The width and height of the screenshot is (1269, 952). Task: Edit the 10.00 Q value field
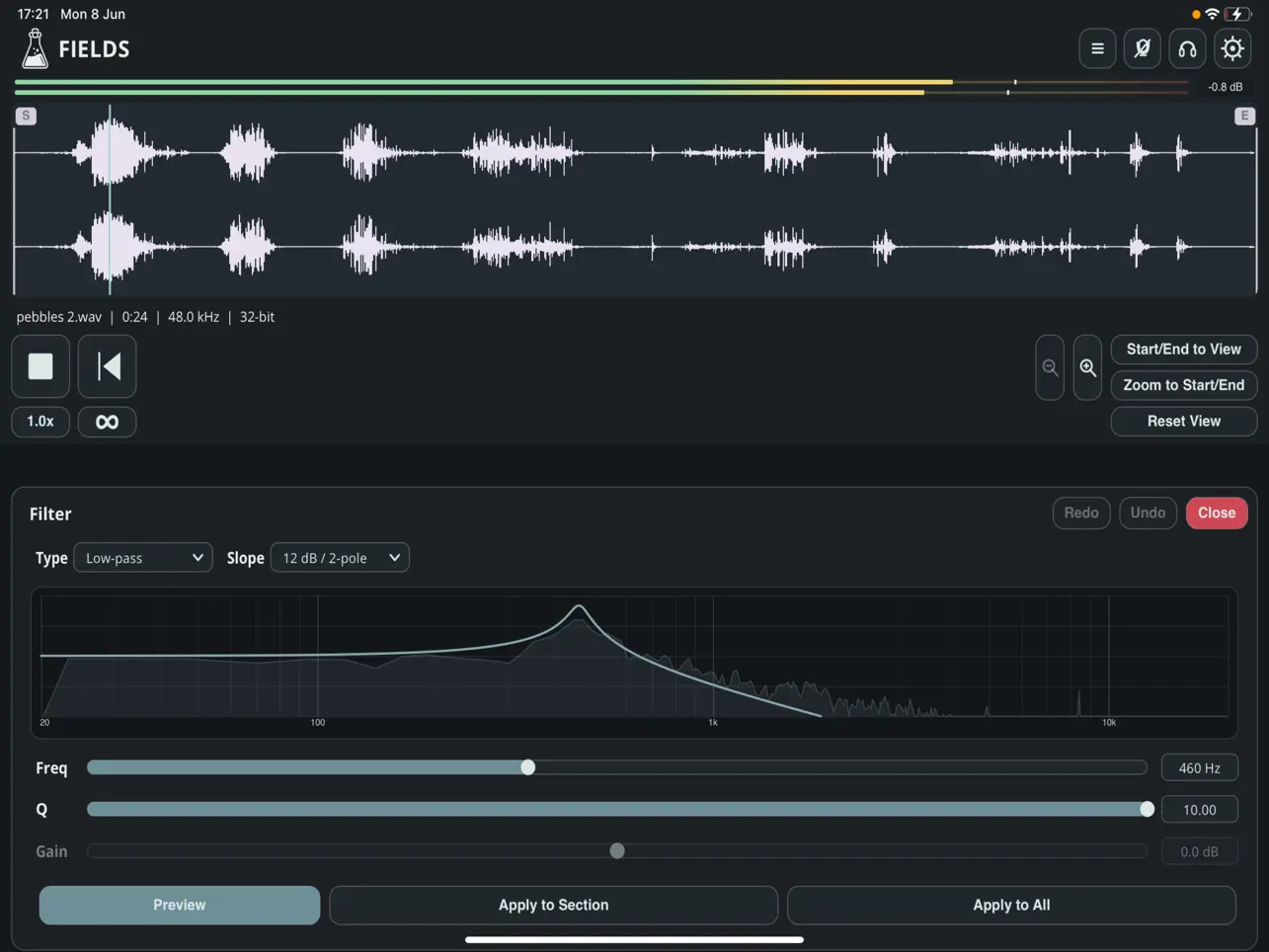pos(1200,810)
